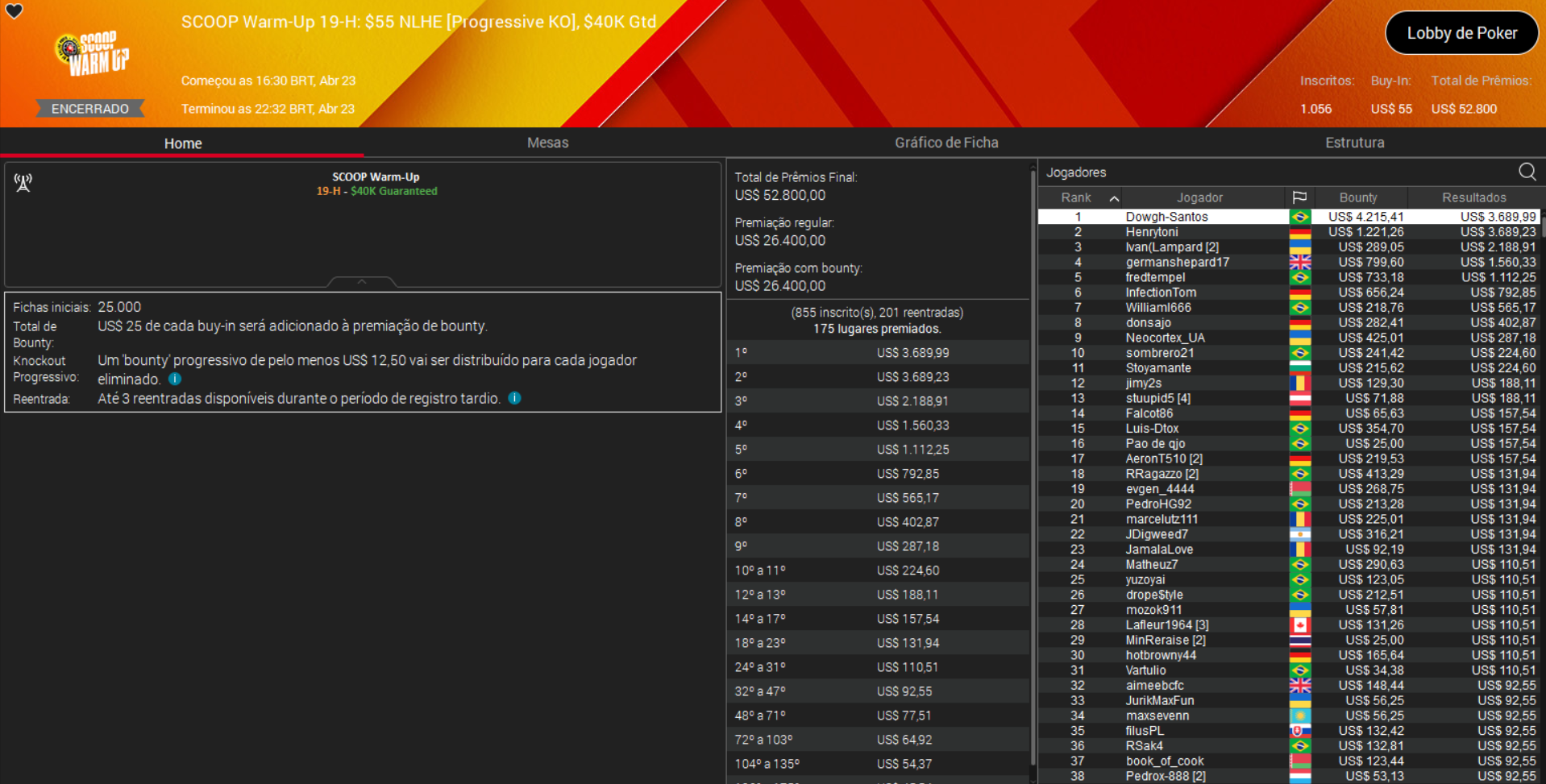Sort by the Bounty column header
The image size is (1546, 784).
[x=1358, y=197]
